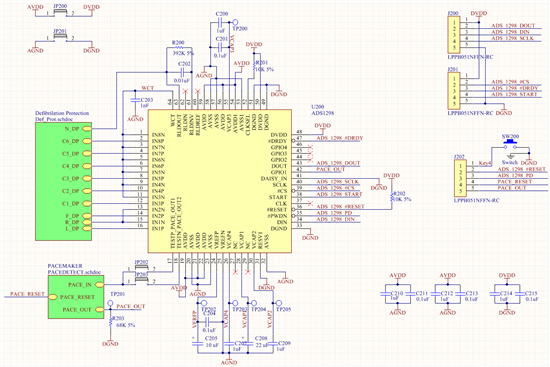Click the SW200 push-button switch symbol

(510, 144)
